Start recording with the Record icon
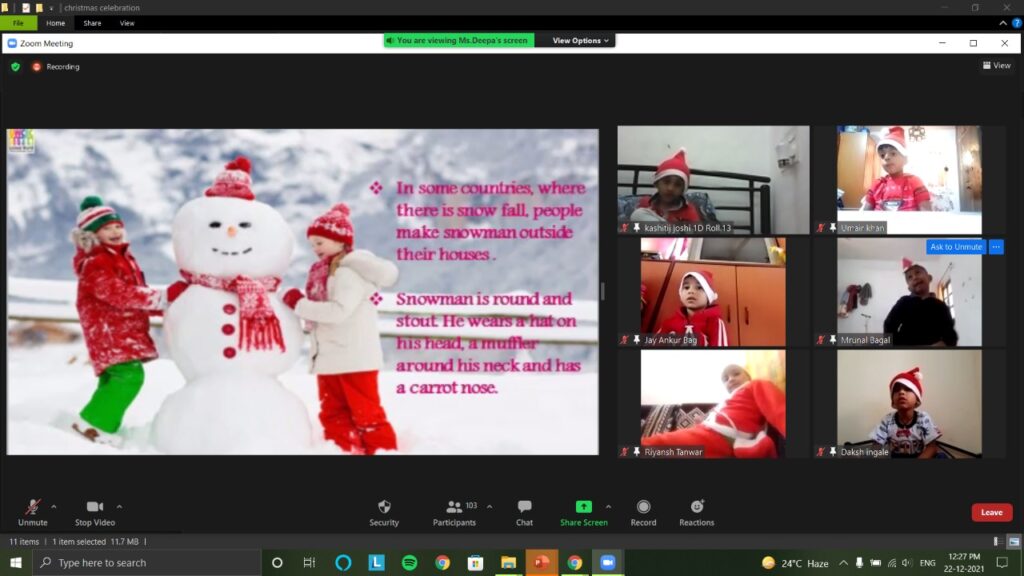This screenshot has height=576, width=1024. coord(643,507)
